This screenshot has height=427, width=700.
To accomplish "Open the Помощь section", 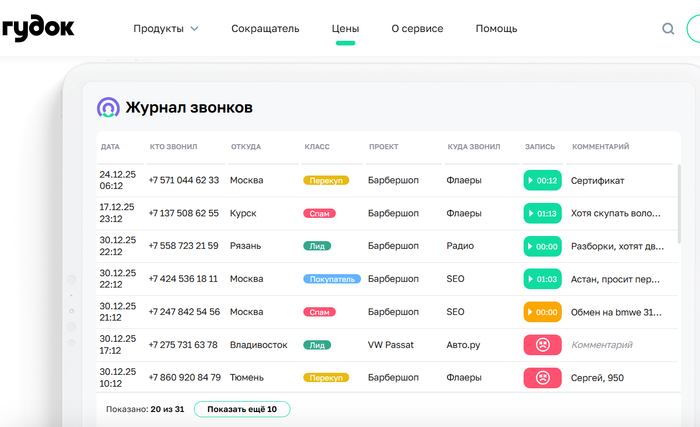I will click(x=496, y=29).
